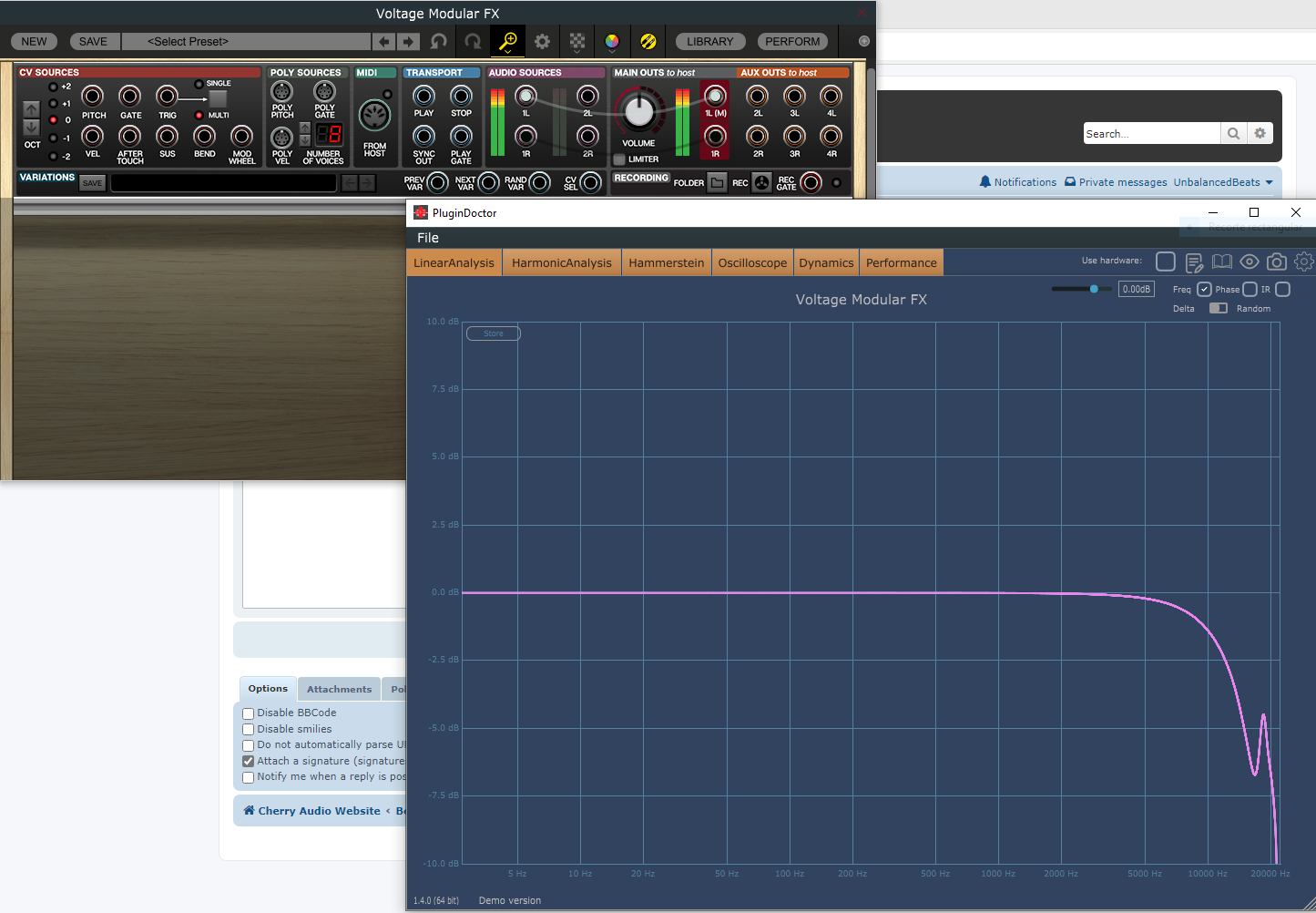The image size is (1316, 913).
Task: Raise octave with the OCT up arrow
Action: click(31, 108)
